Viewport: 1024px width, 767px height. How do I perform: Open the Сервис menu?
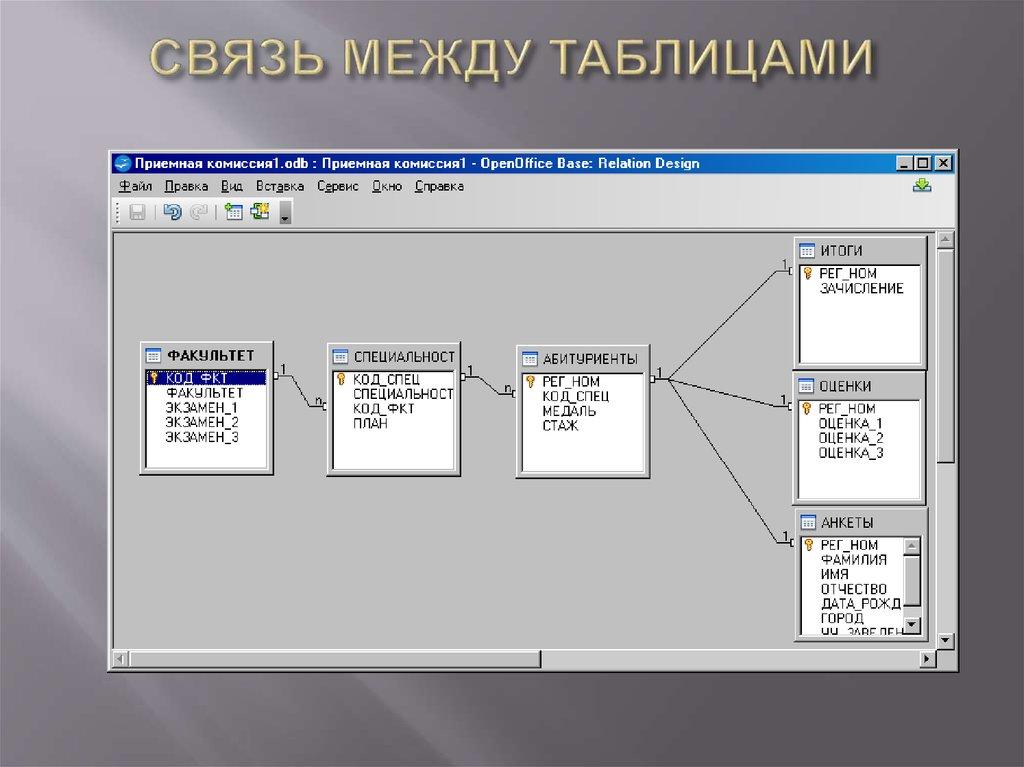point(337,186)
